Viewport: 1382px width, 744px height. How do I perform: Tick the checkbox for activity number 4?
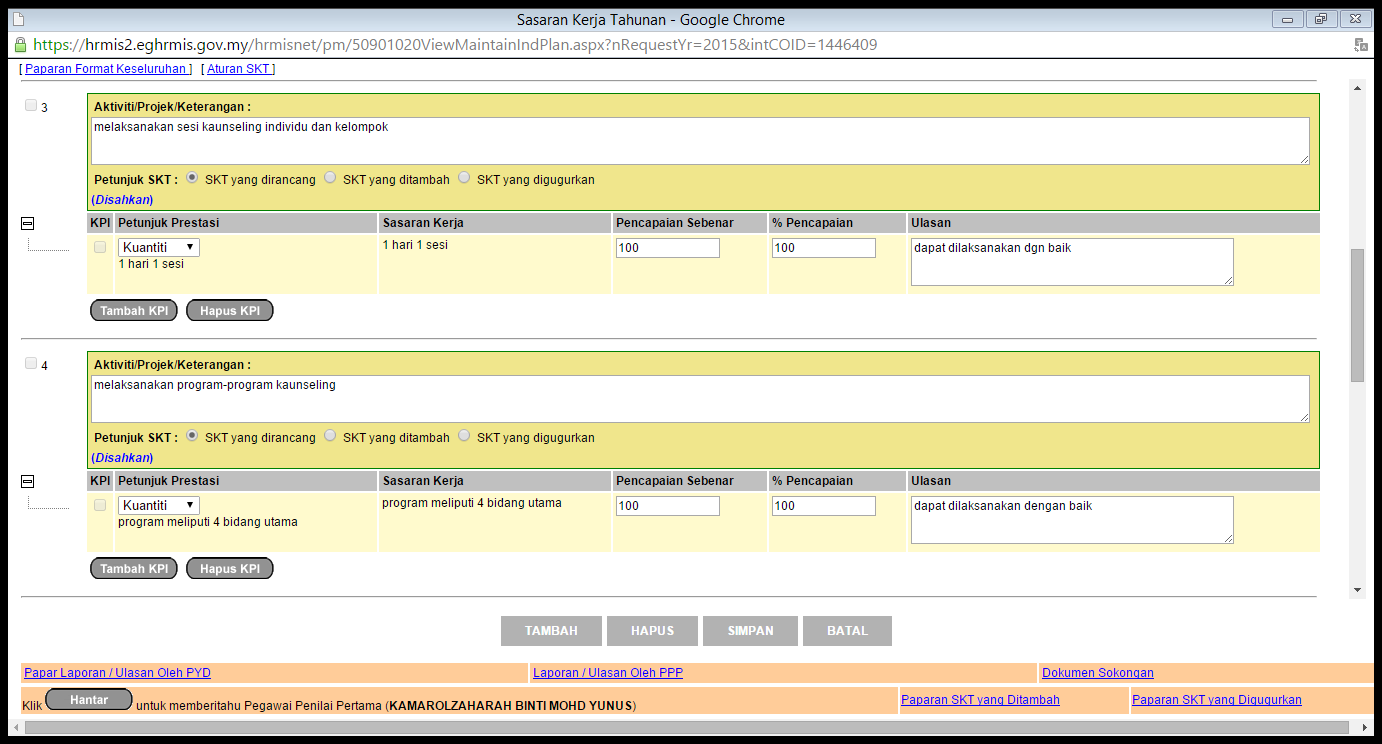31,364
